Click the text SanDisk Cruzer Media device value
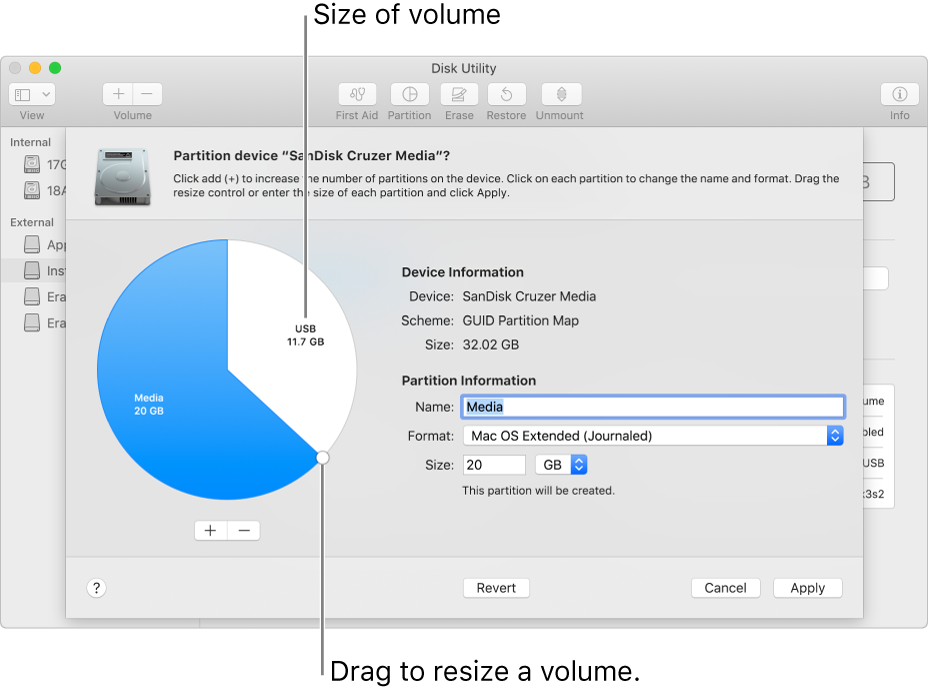Screen dimensions: 931x689 click(x=529, y=296)
